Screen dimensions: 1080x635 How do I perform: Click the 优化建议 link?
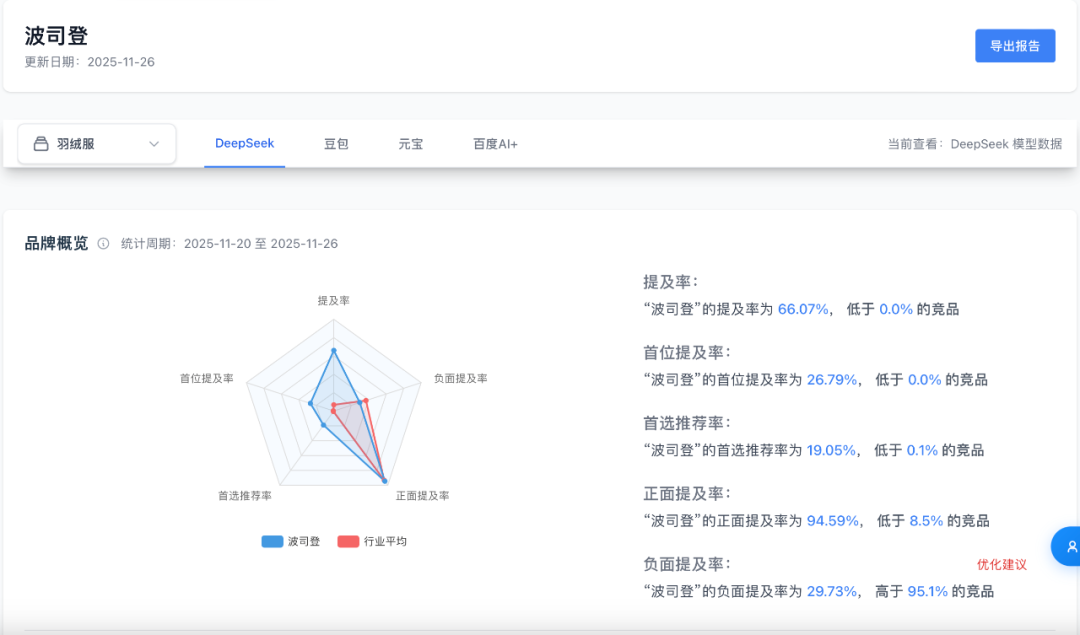click(1001, 565)
